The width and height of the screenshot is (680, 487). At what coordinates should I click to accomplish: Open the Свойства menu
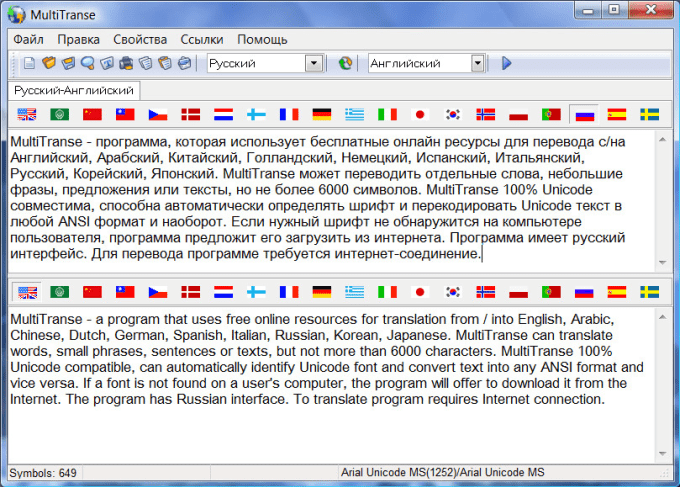140,39
